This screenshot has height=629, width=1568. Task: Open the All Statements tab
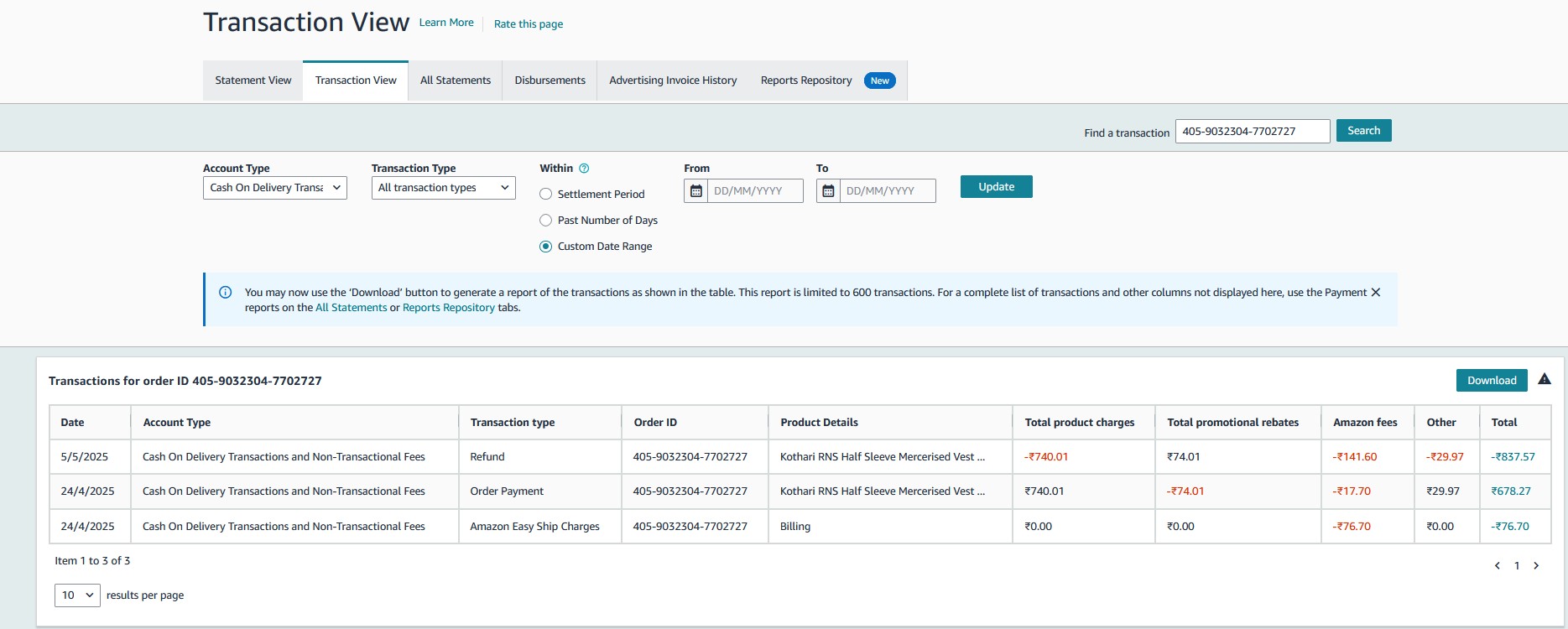pos(456,81)
